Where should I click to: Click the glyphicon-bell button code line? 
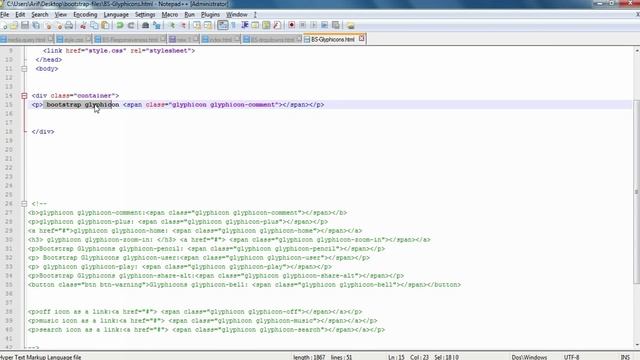244,285
